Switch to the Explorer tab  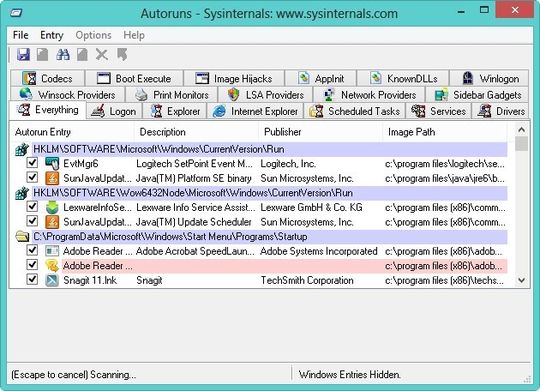(175, 111)
